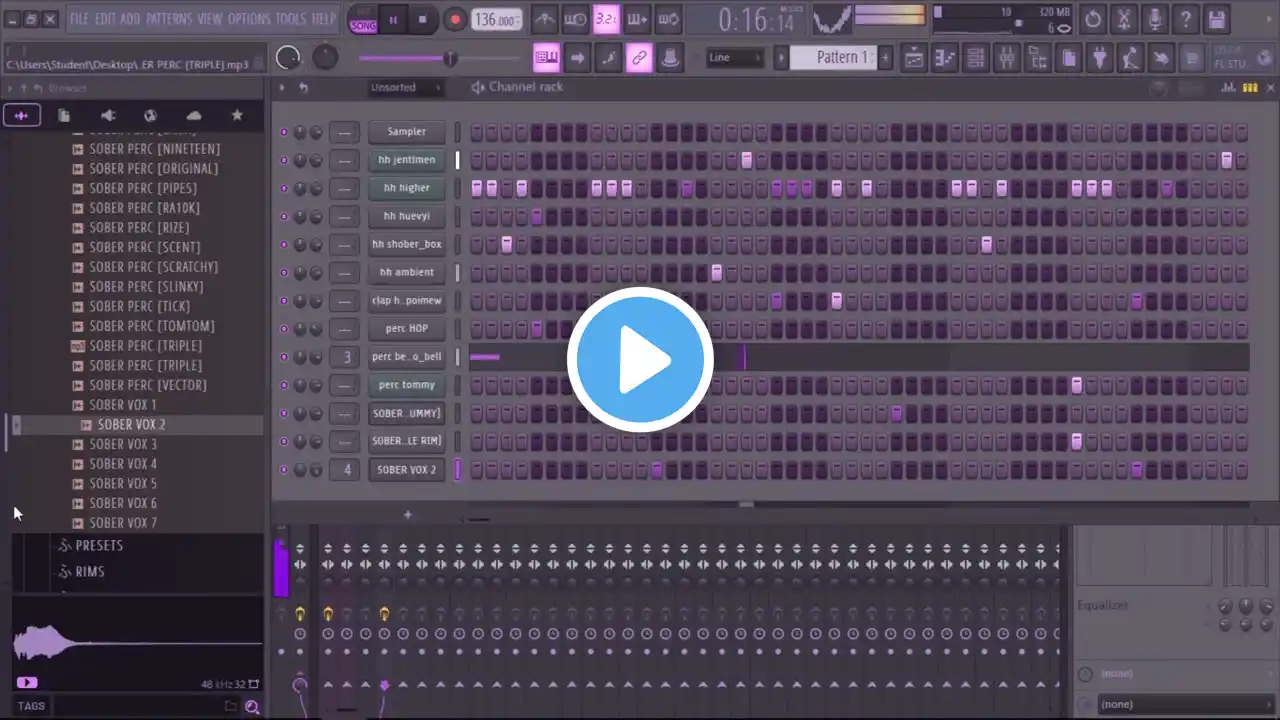Screen dimensions: 1280x720
Task: Select the browser all tab icon
Action: coord(21,115)
